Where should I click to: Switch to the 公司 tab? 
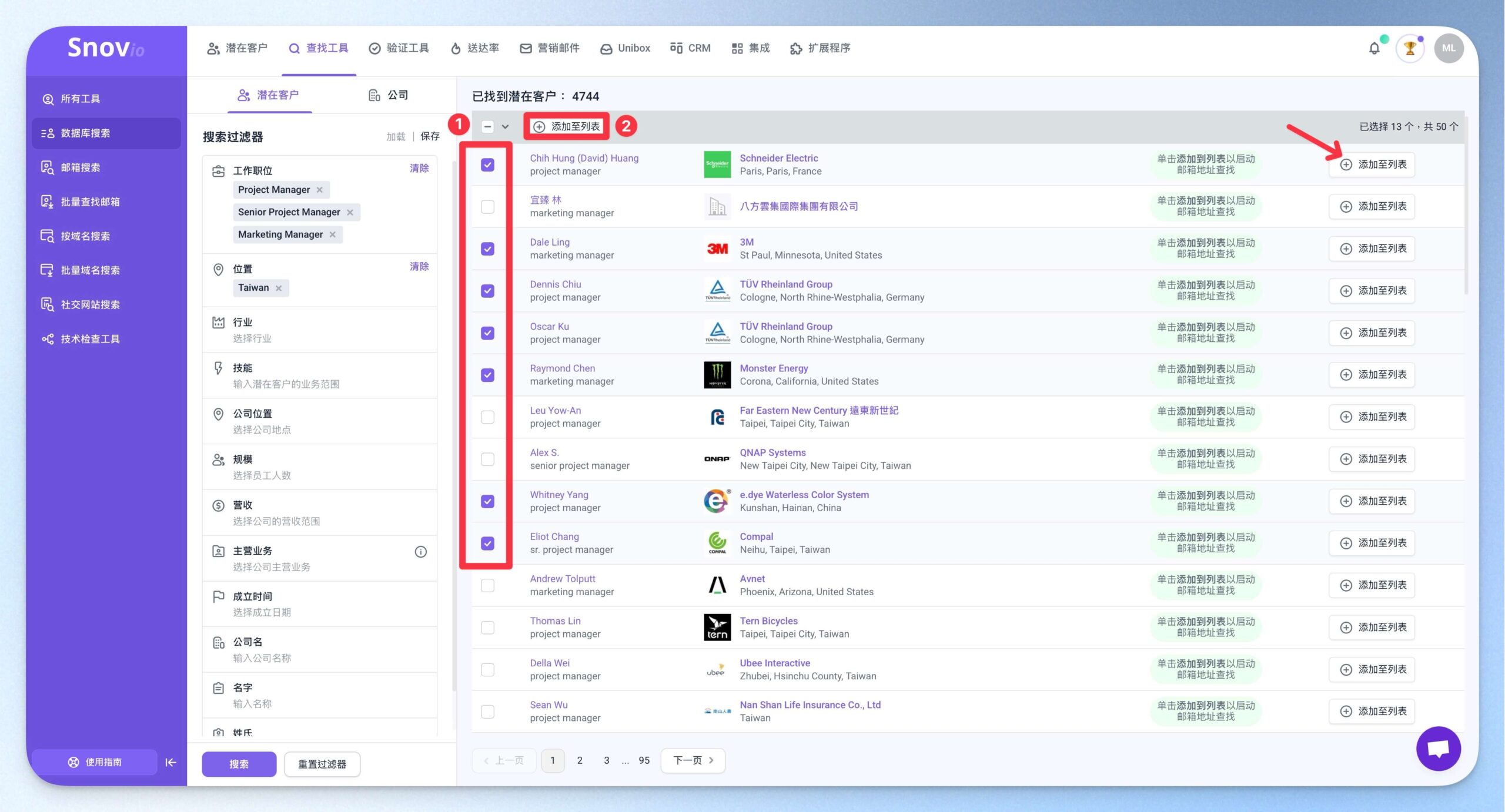pyautogui.click(x=388, y=95)
